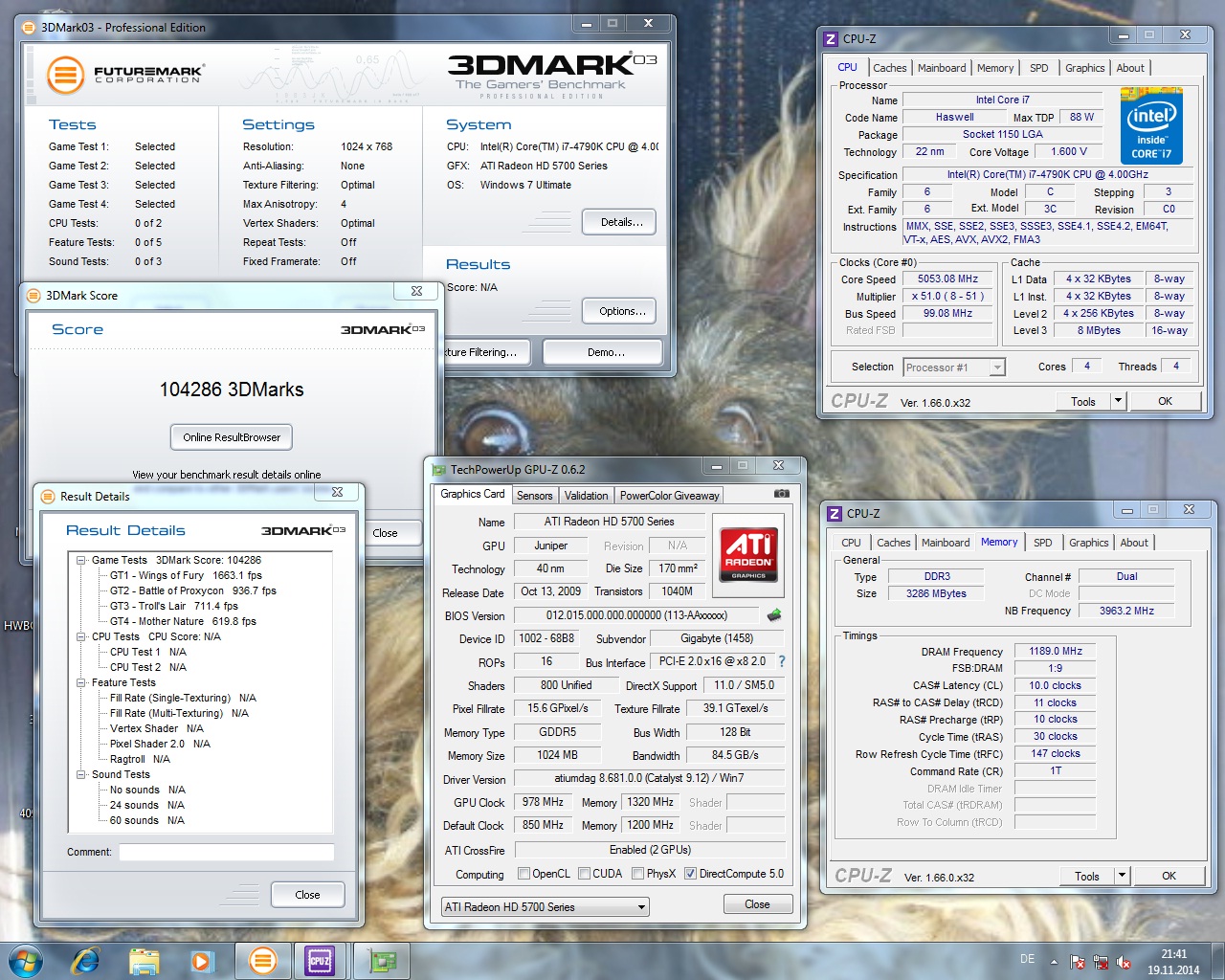Open the Processor #1 selection dropdown
1225x980 pixels.
pos(953,367)
